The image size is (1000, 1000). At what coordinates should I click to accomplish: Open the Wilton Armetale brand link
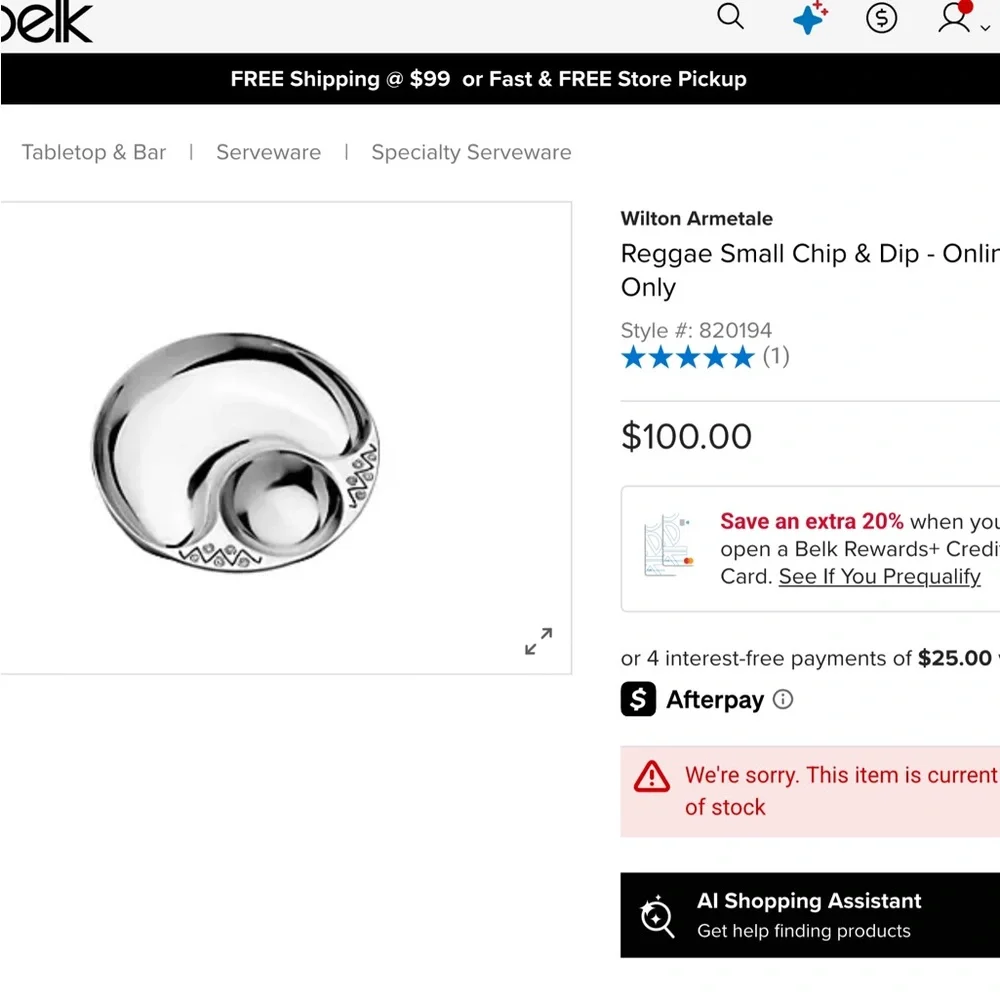click(x=696, y=219)
